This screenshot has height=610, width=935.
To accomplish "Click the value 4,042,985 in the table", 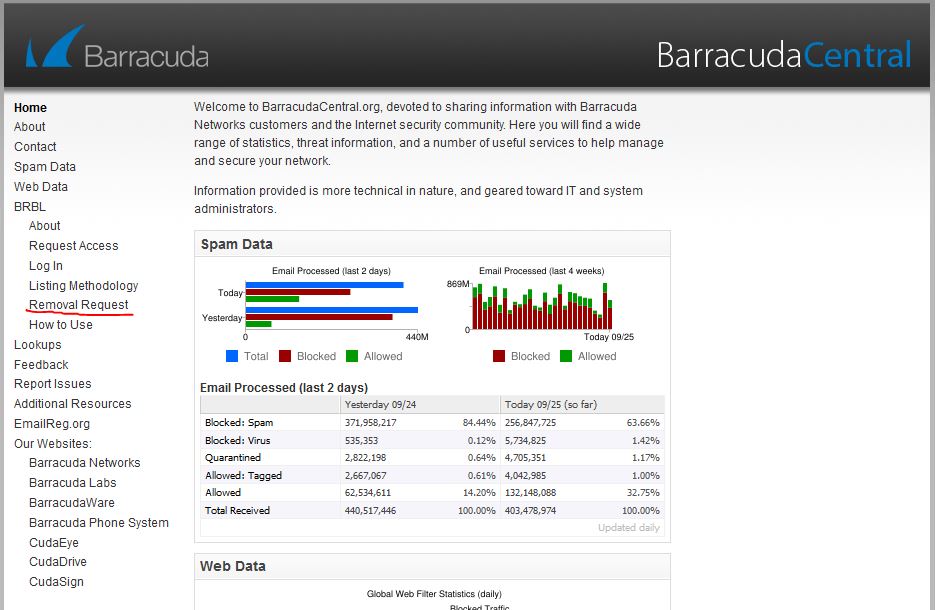I will pyautogui.click(x=525, y=476).
